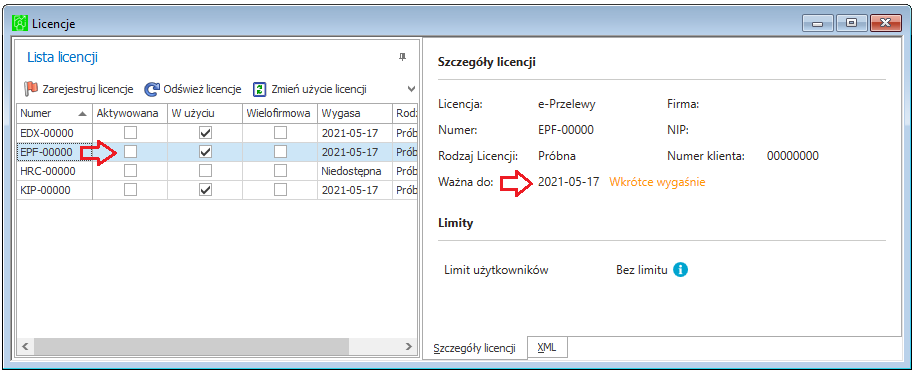Click the horizontal scrollbar right arrow

pyautogui.click(x=409, y=346)
